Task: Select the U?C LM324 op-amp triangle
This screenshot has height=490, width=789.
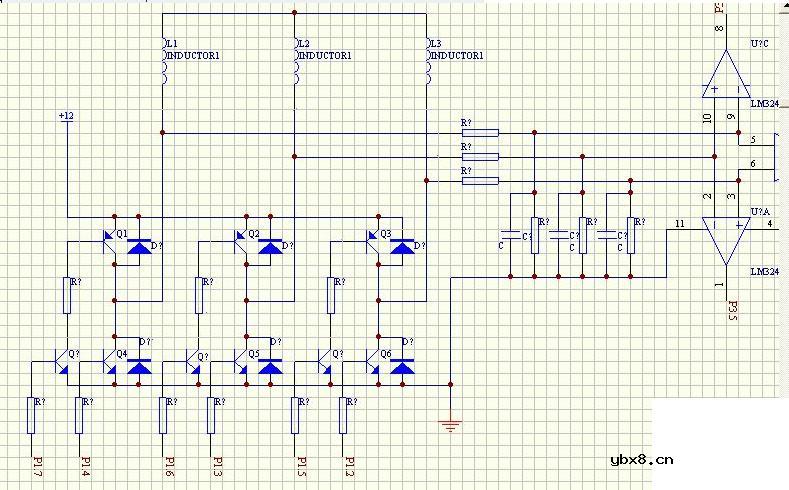Action: click(725, 75)
